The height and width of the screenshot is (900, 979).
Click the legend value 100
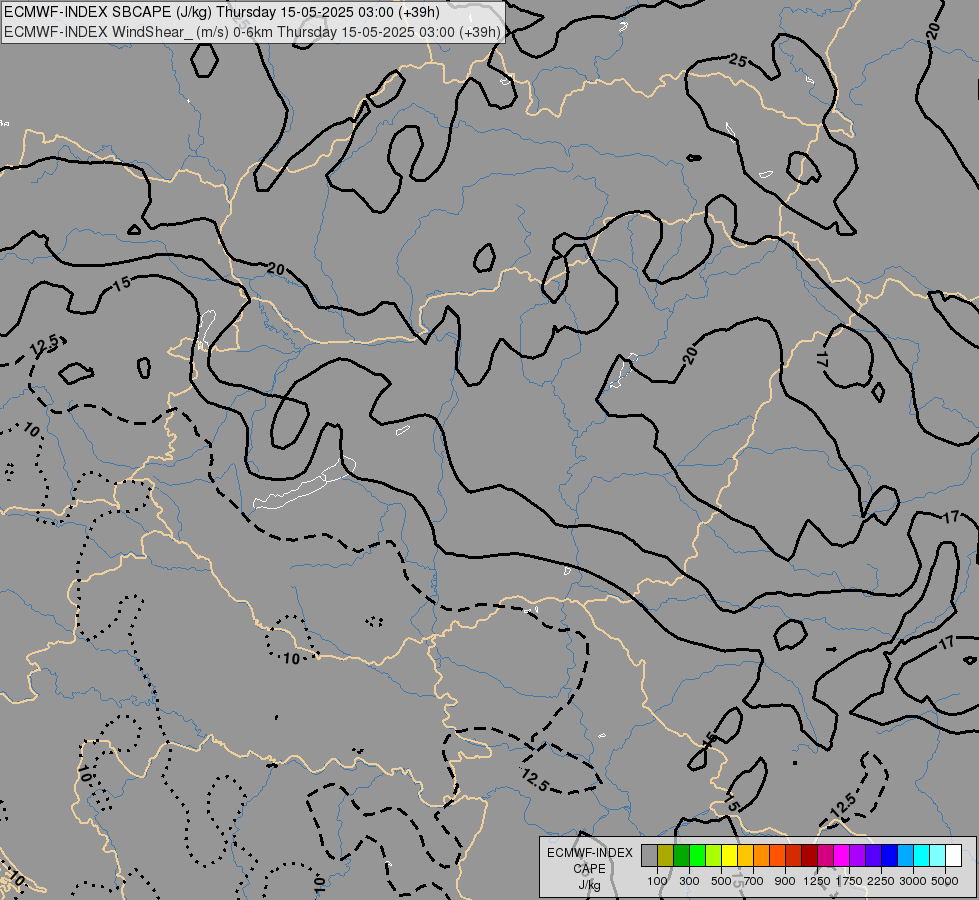click(657, 881)
